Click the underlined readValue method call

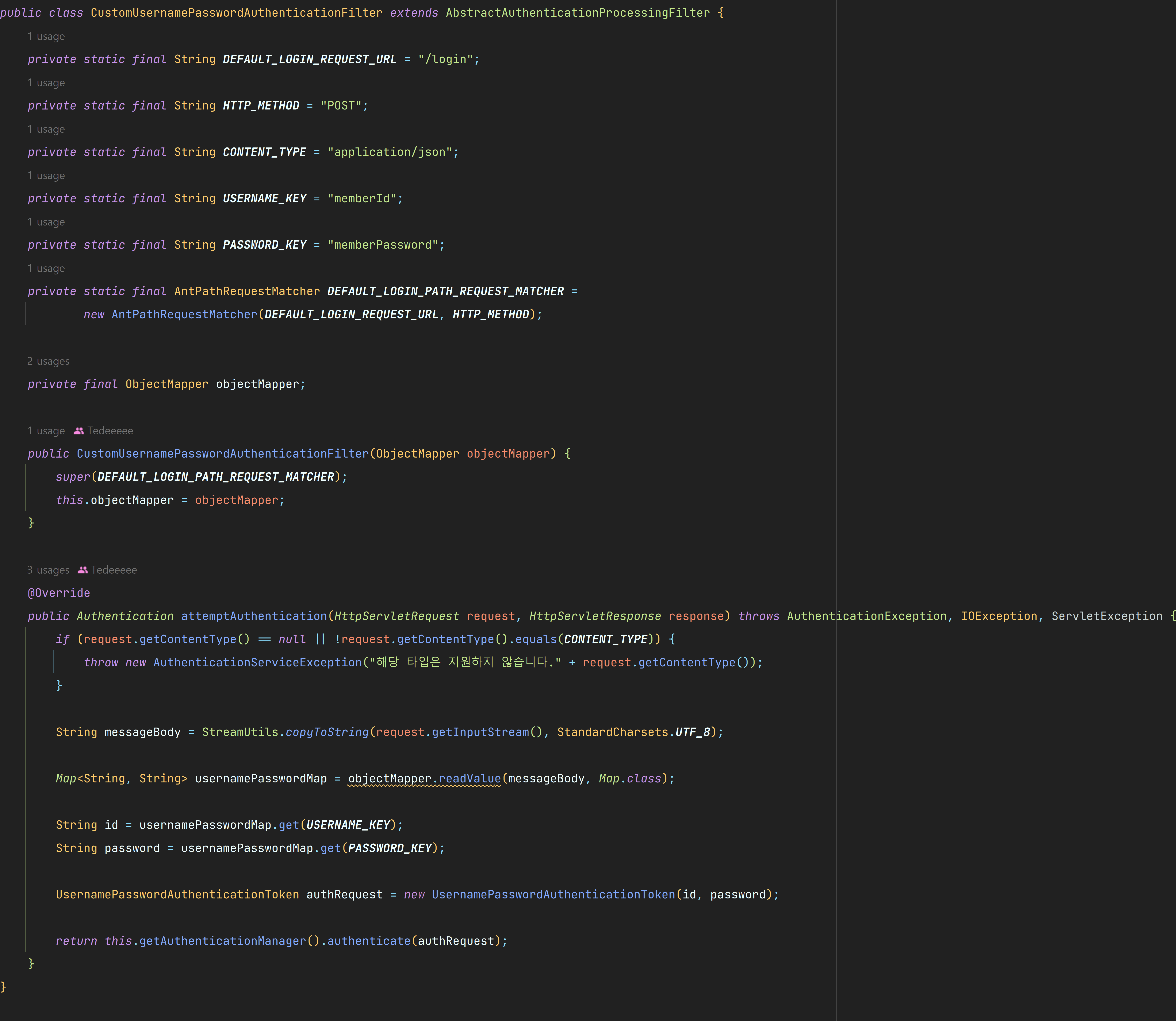[x=470, y=779]
